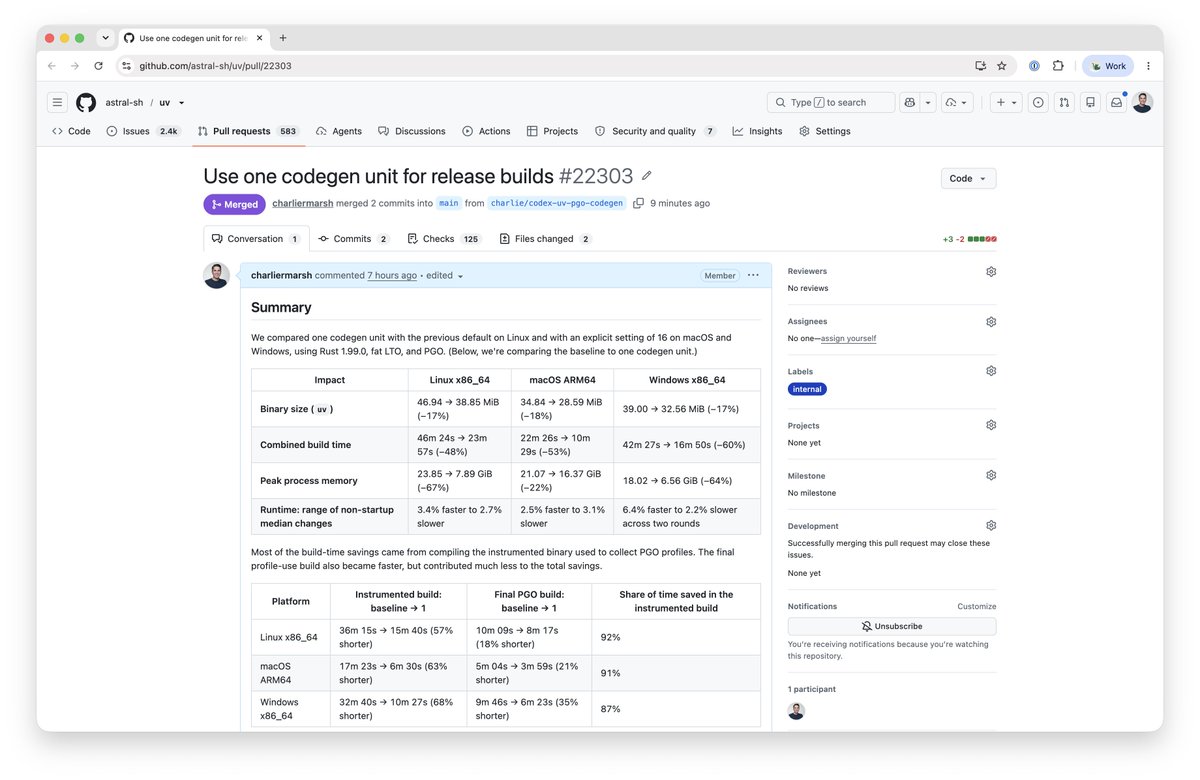Open the Copilot chat icon
The width and height of the screenshot is (1200, 780).
pos(909,102)
